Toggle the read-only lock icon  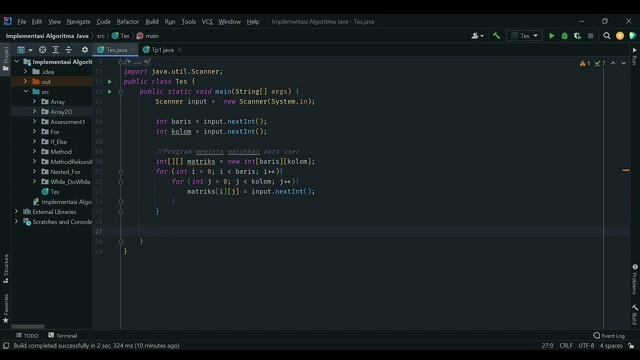click(631, 346)
